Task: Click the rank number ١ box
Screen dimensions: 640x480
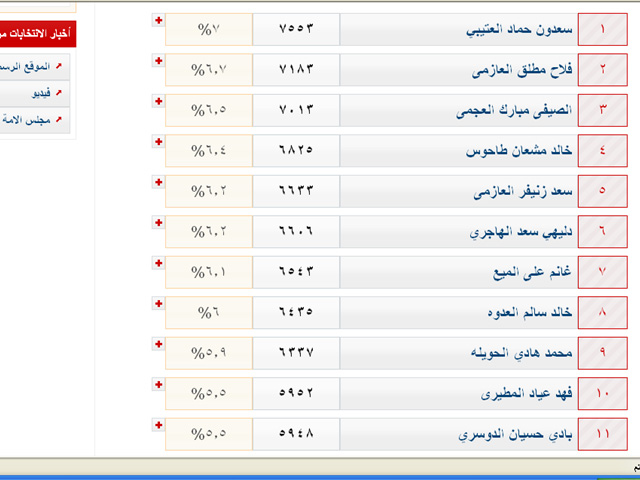Action: point(602,30)
